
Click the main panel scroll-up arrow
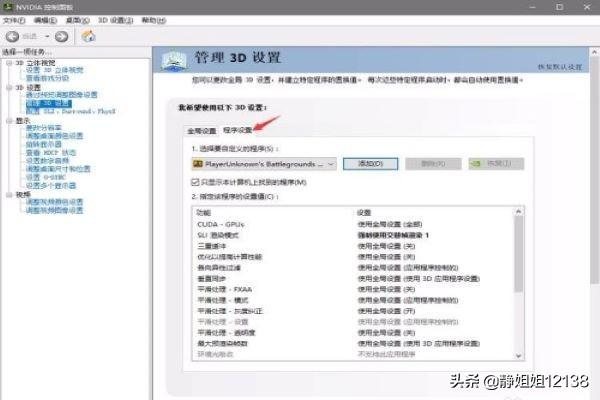click(595, 52)
